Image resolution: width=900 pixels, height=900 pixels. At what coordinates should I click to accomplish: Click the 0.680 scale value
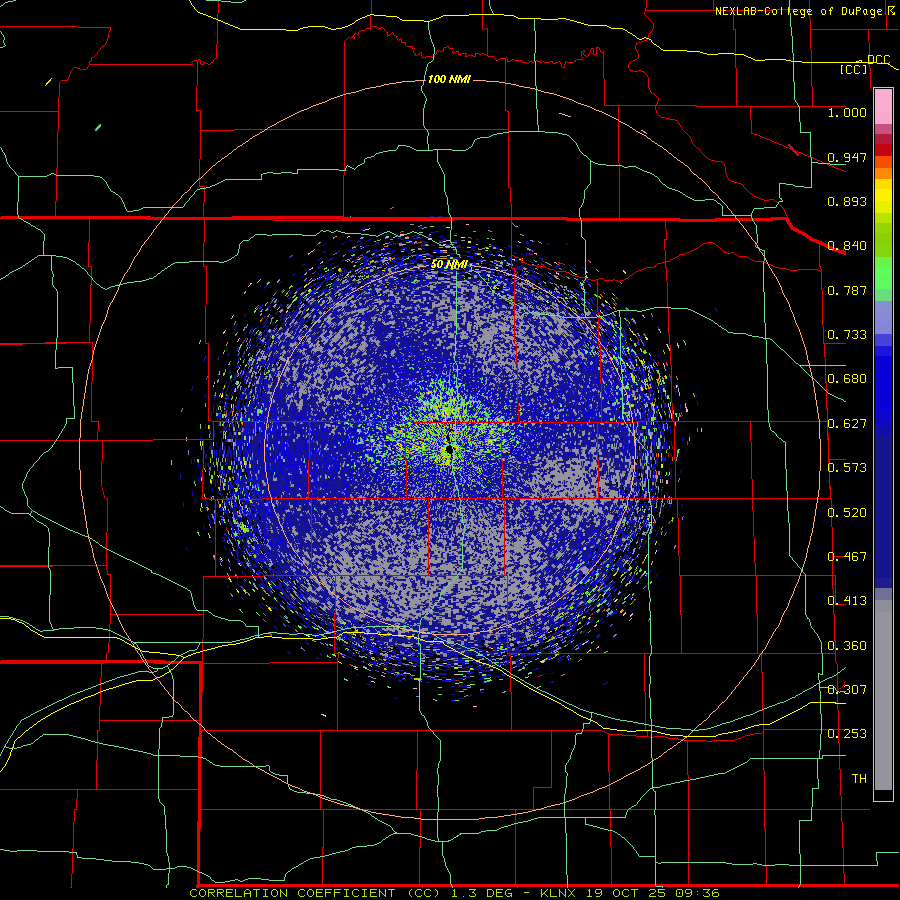(847, 378)
